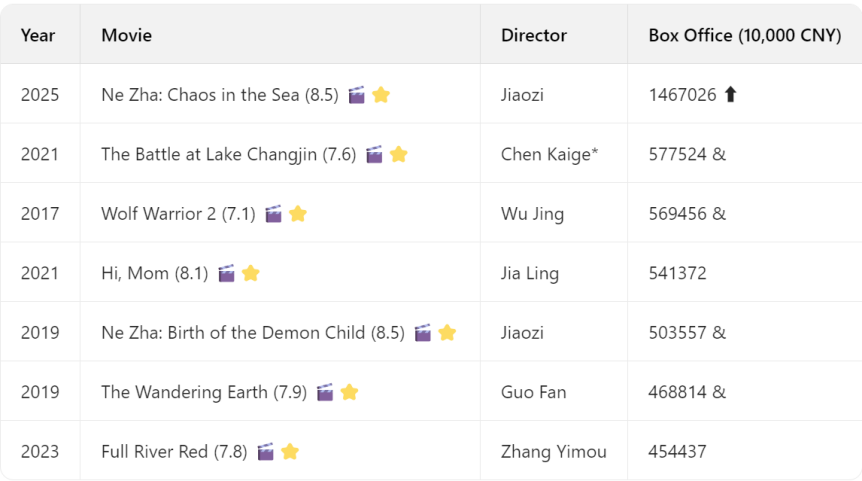Click the clapperboard icon in the Wolf Warrior 2 row
The height and width of the screenshot is (481, 862).
coord(274,214)
